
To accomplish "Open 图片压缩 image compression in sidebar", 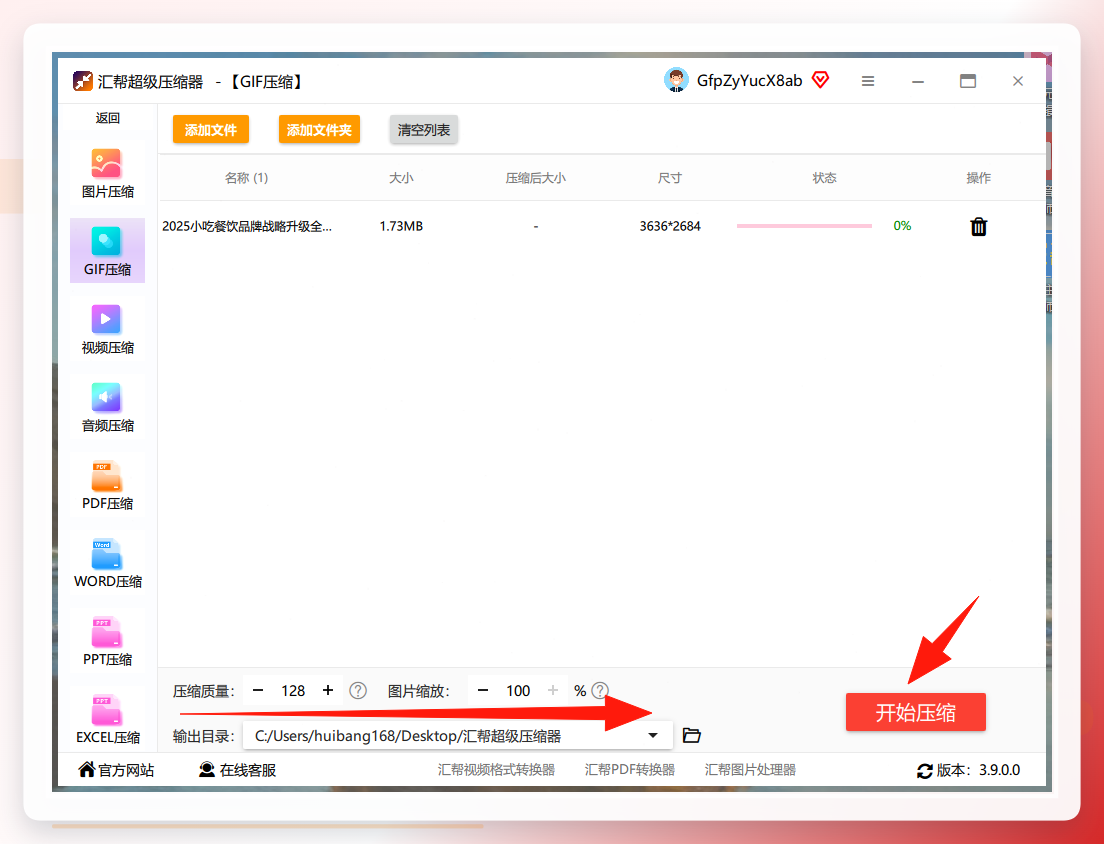I will point(107,173).
